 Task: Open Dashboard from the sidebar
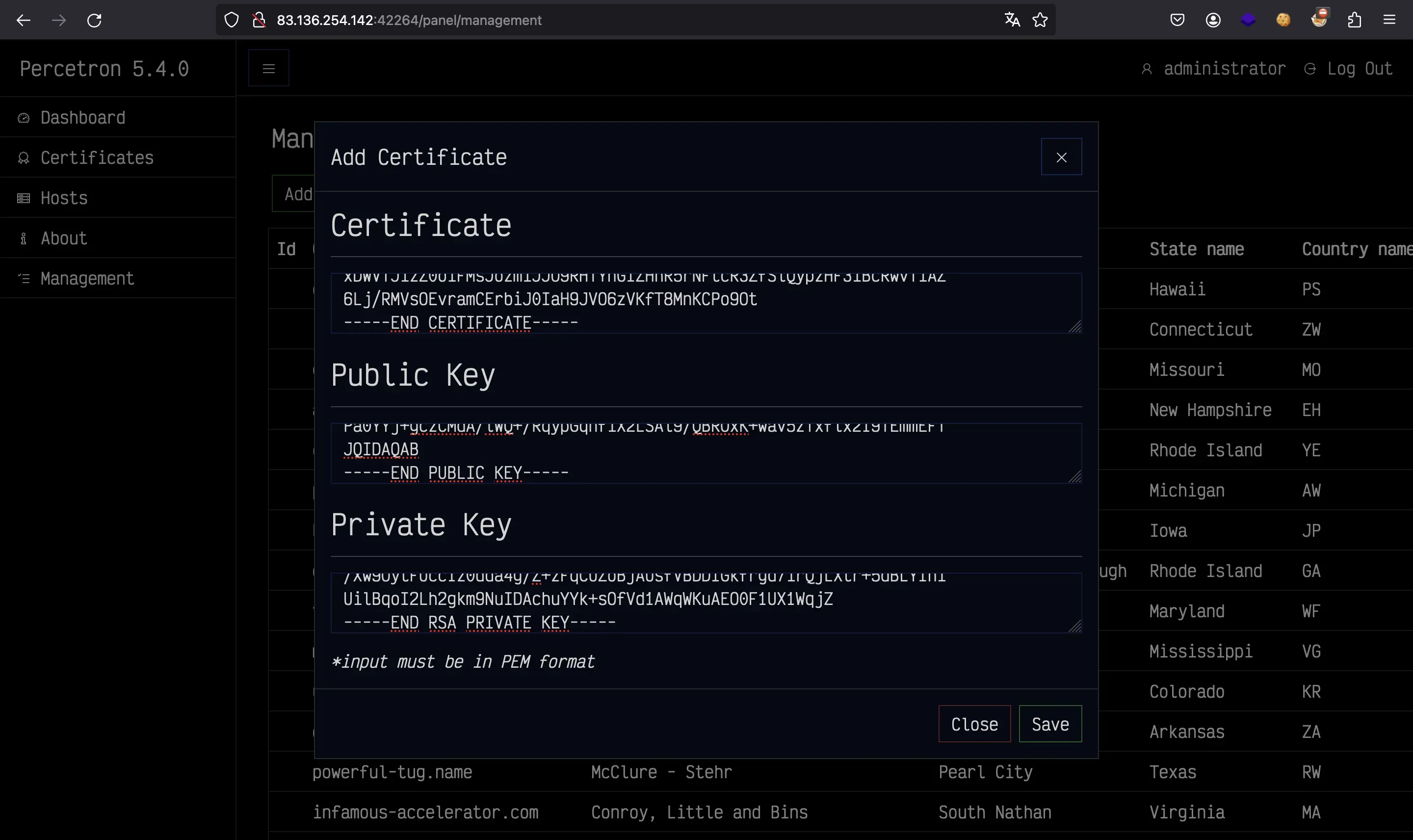[82, 118]
